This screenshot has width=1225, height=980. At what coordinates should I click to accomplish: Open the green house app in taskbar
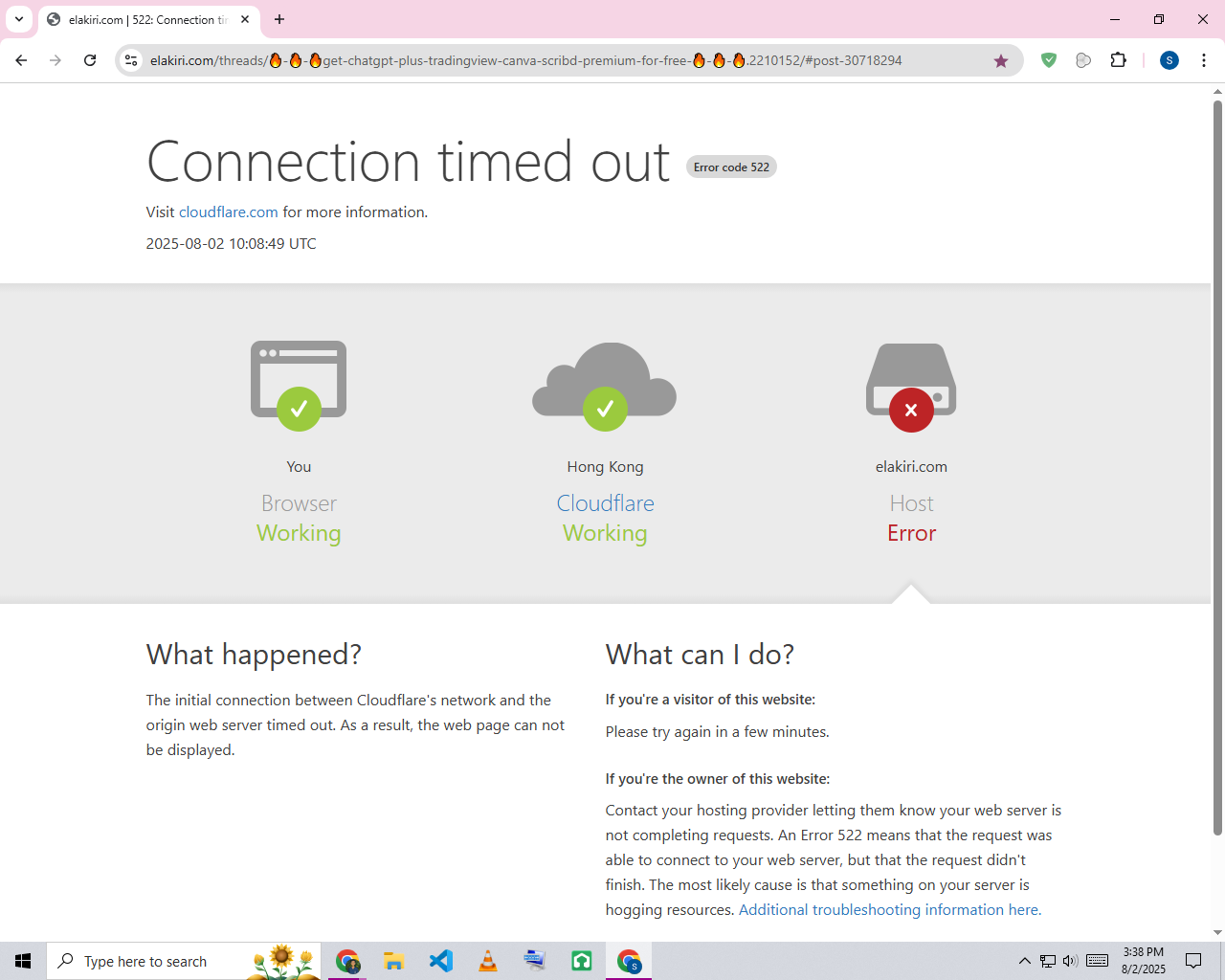click(x=581, y=961)
